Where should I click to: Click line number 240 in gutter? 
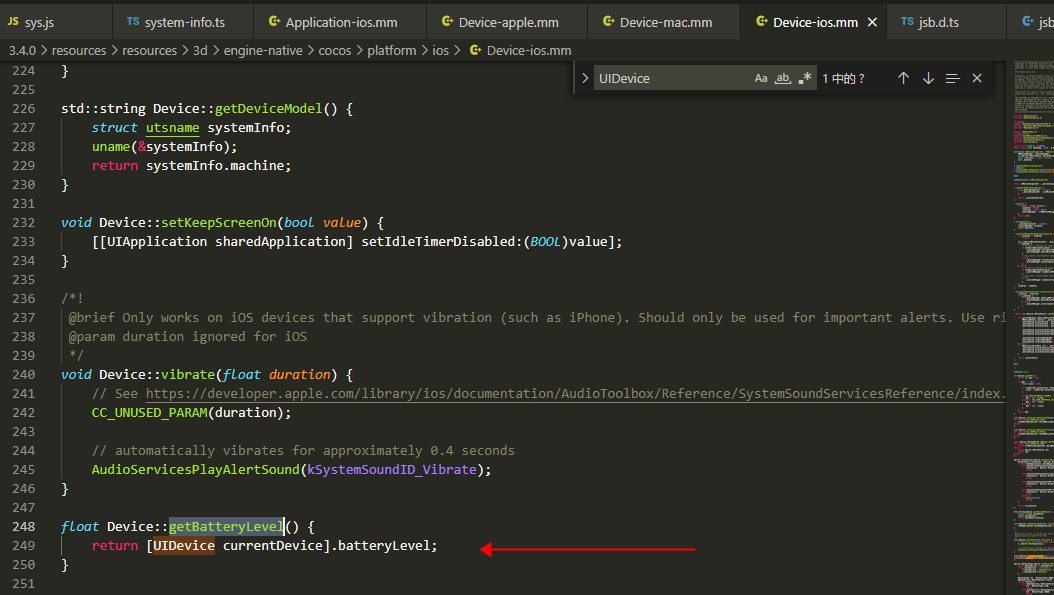tap(24, 374)
